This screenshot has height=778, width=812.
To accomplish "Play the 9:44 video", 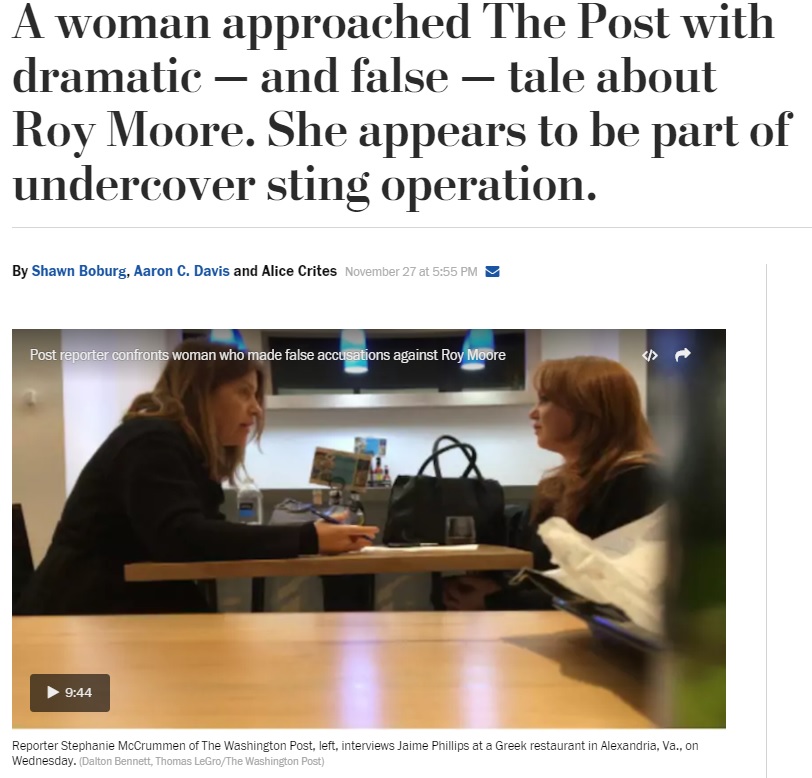I will 70,693.
